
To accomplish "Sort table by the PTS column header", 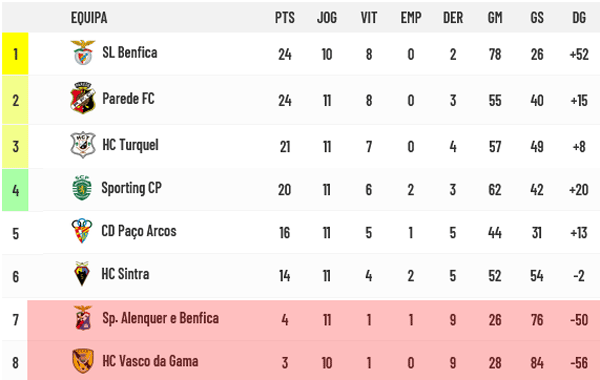I will tap(285, 18).
